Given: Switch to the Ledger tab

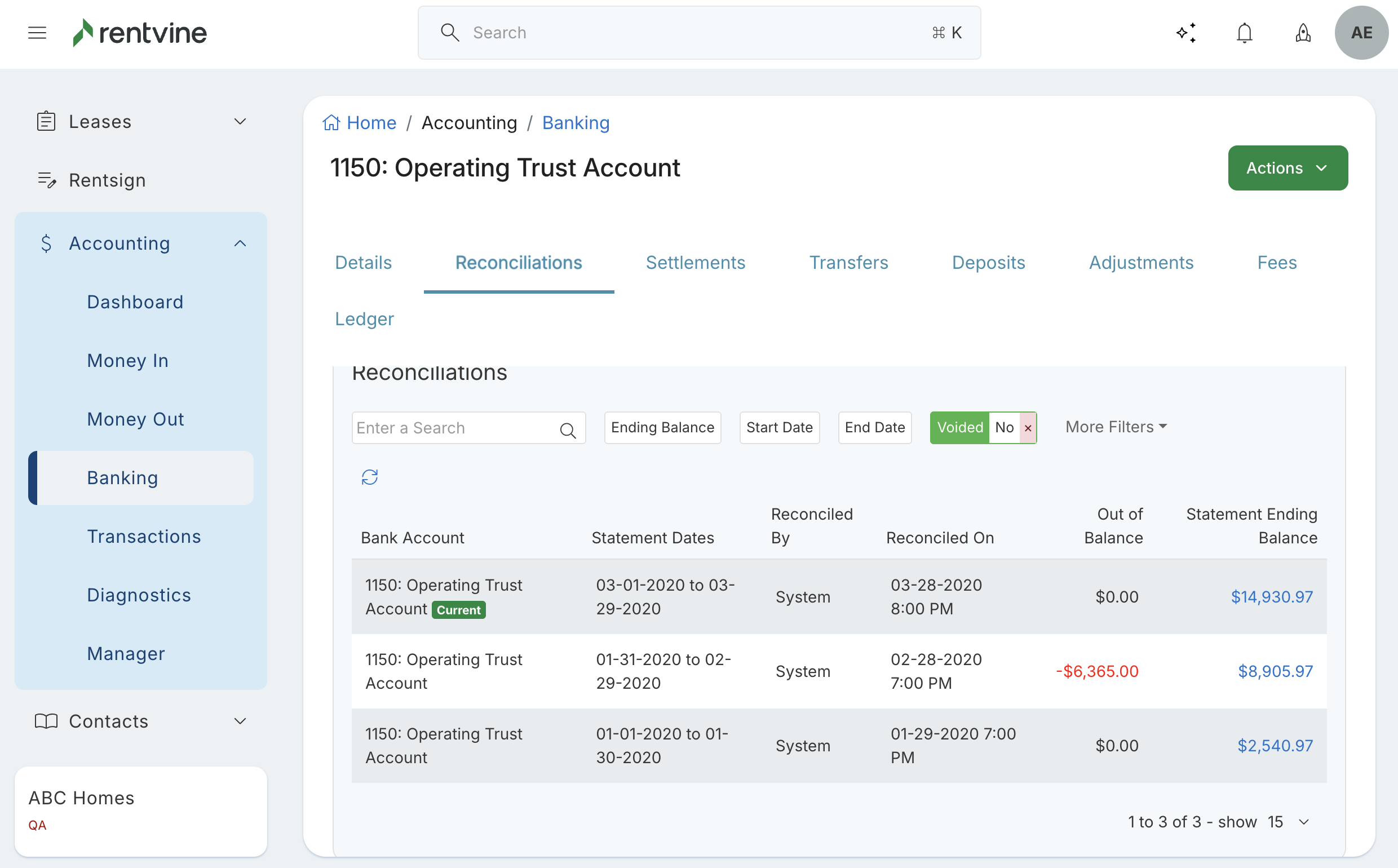Looking at the screenshot, I should tap(364, 318).
